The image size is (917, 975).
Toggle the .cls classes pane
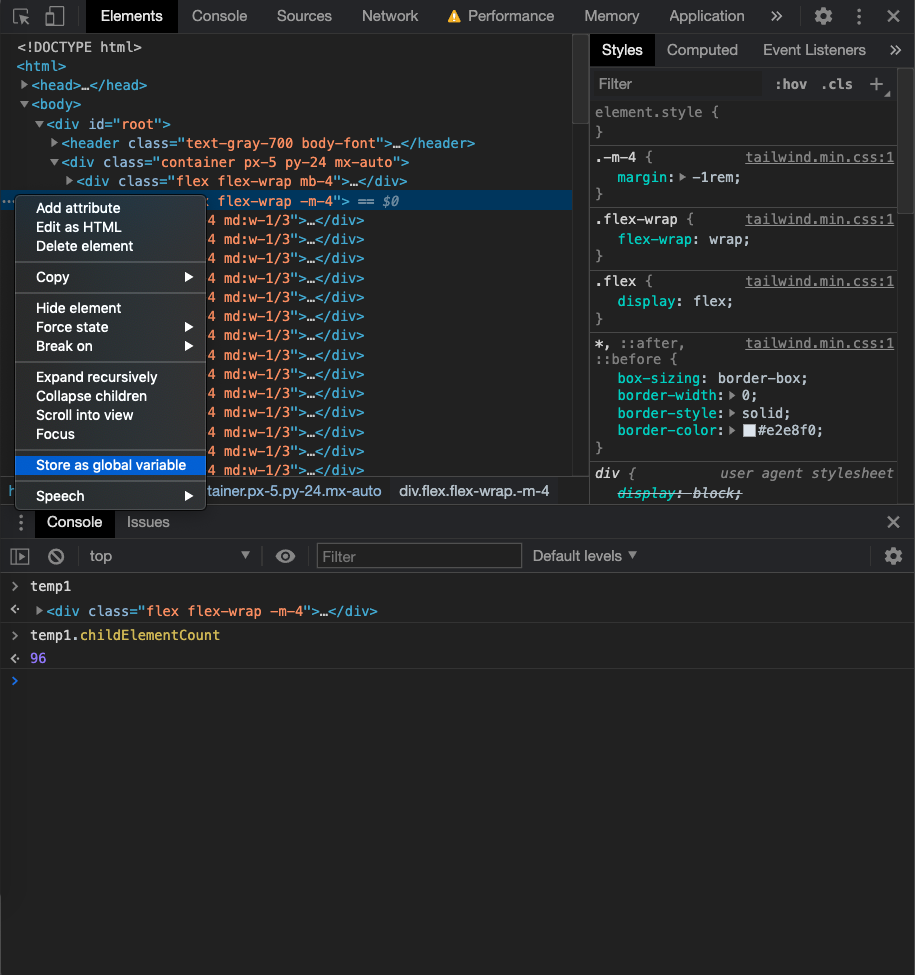coord(837,84)
